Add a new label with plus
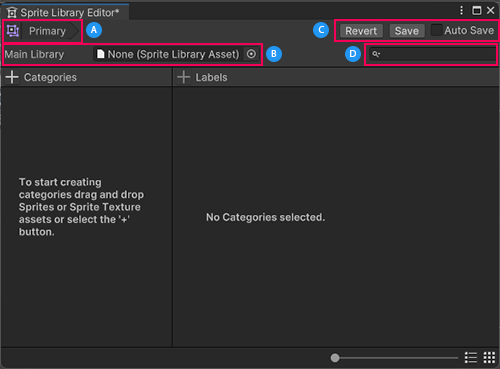500x369 pixels. tap(183, 77)
